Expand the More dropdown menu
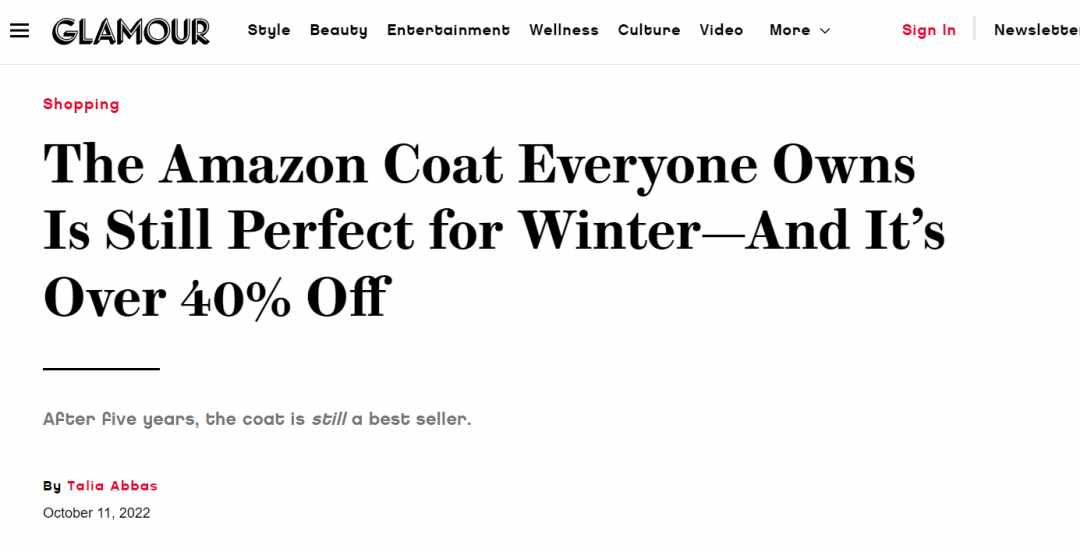Screen dimensions: 1080x552 (800, 30)
